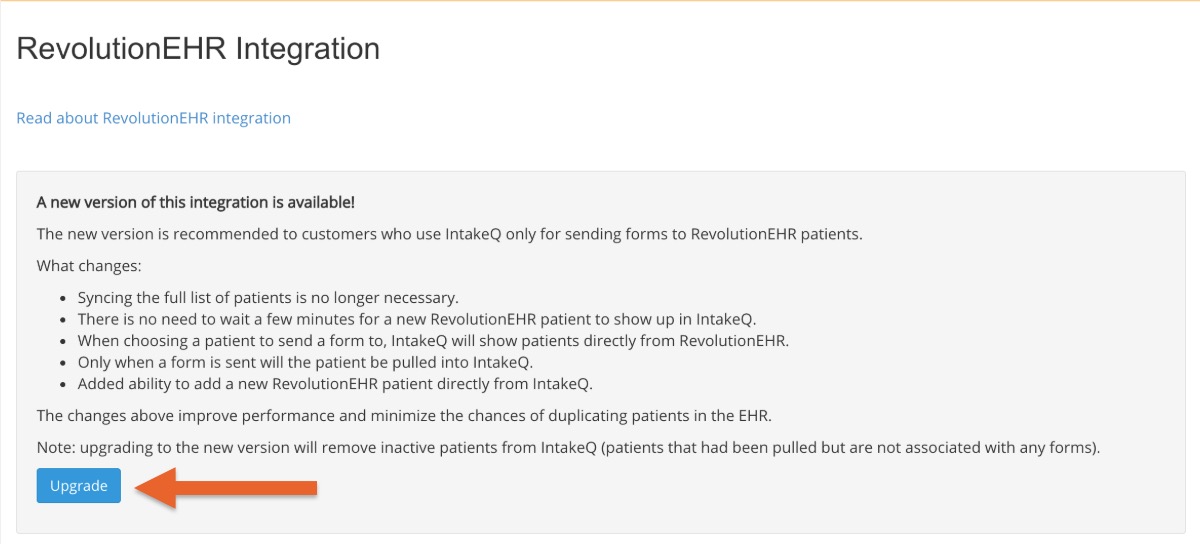The height and width of the screenshot is (547, 1200).
Task: Click the orange line atop the page
Action: (x=600, y=1)
